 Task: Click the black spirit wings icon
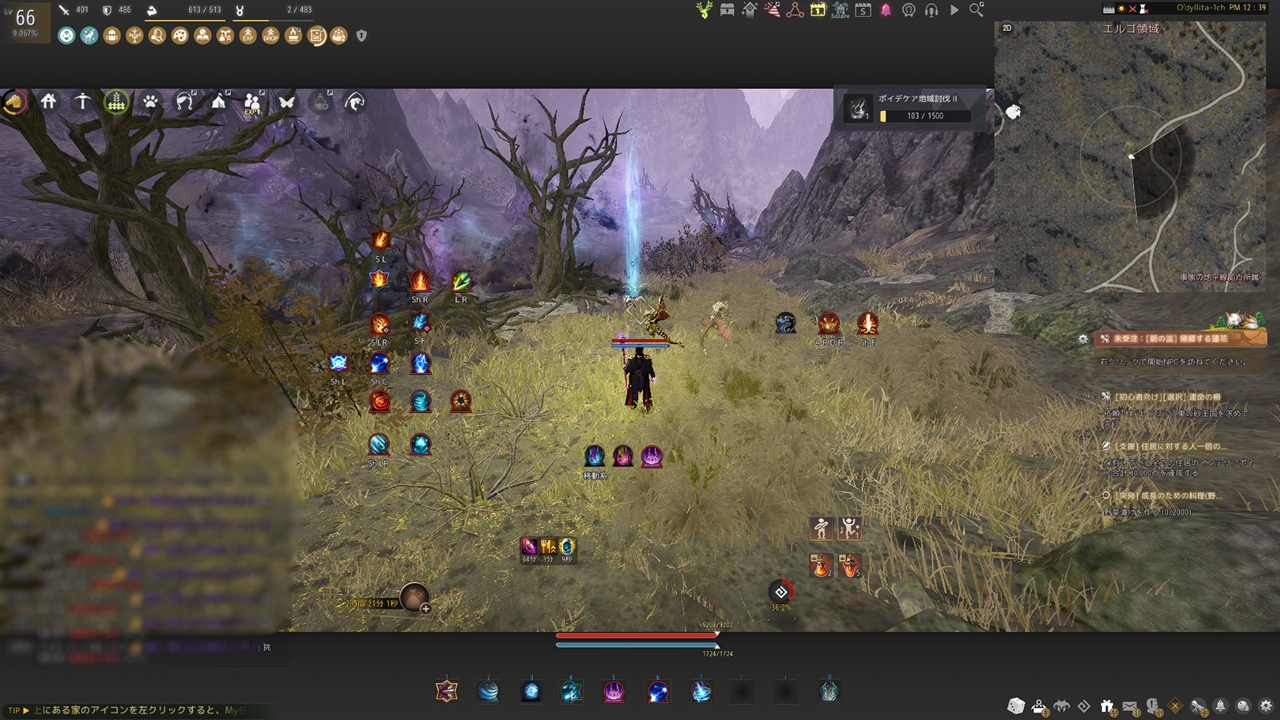click(x=1061, y=706)
